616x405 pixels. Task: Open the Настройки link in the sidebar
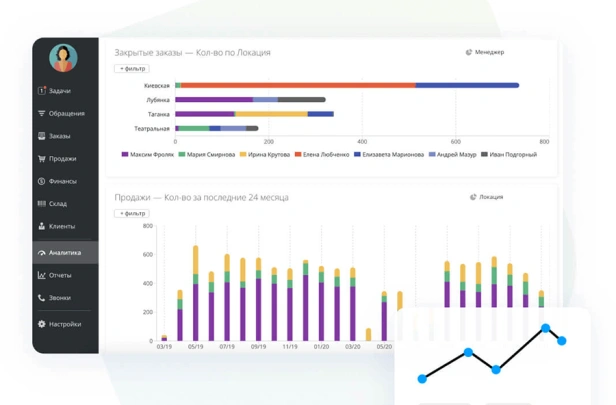click(64, 324)
